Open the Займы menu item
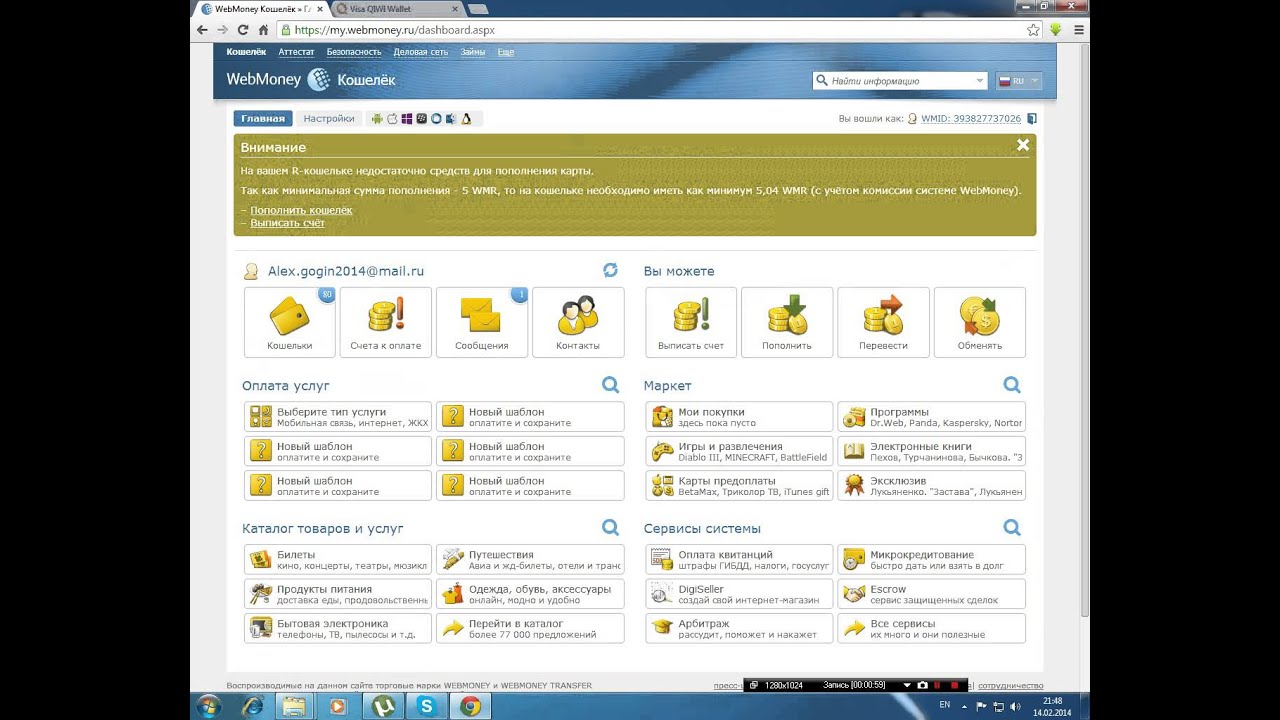The width and height of the screenshot is (1280, 720). (x=473, y=51)
